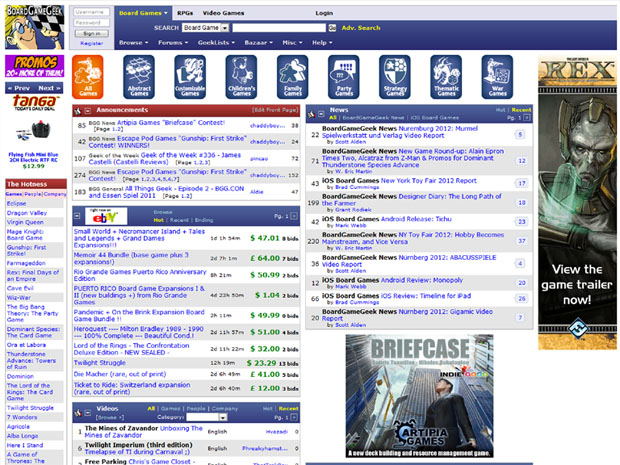This screenshot has width=620, height=465.
Task: Open the Eclipse hotness link
Action: 16,203
